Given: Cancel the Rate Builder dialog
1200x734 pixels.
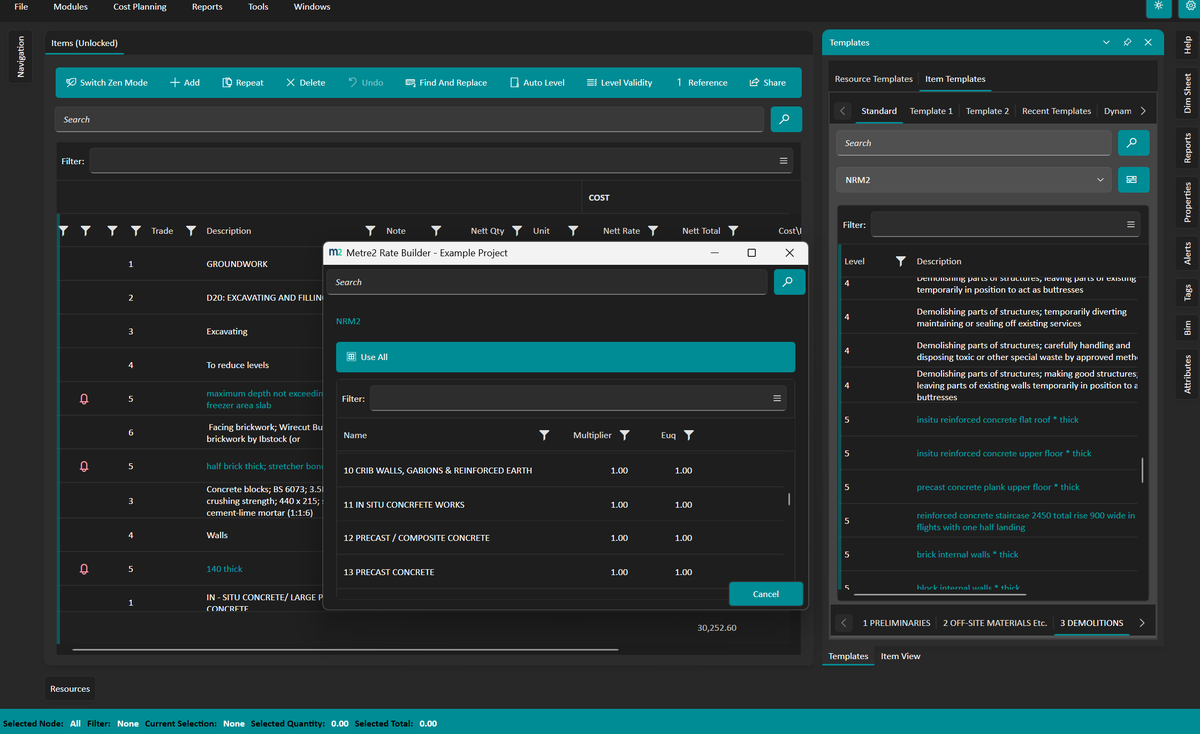Looking at the screenshot, I should tap(766, 594).
